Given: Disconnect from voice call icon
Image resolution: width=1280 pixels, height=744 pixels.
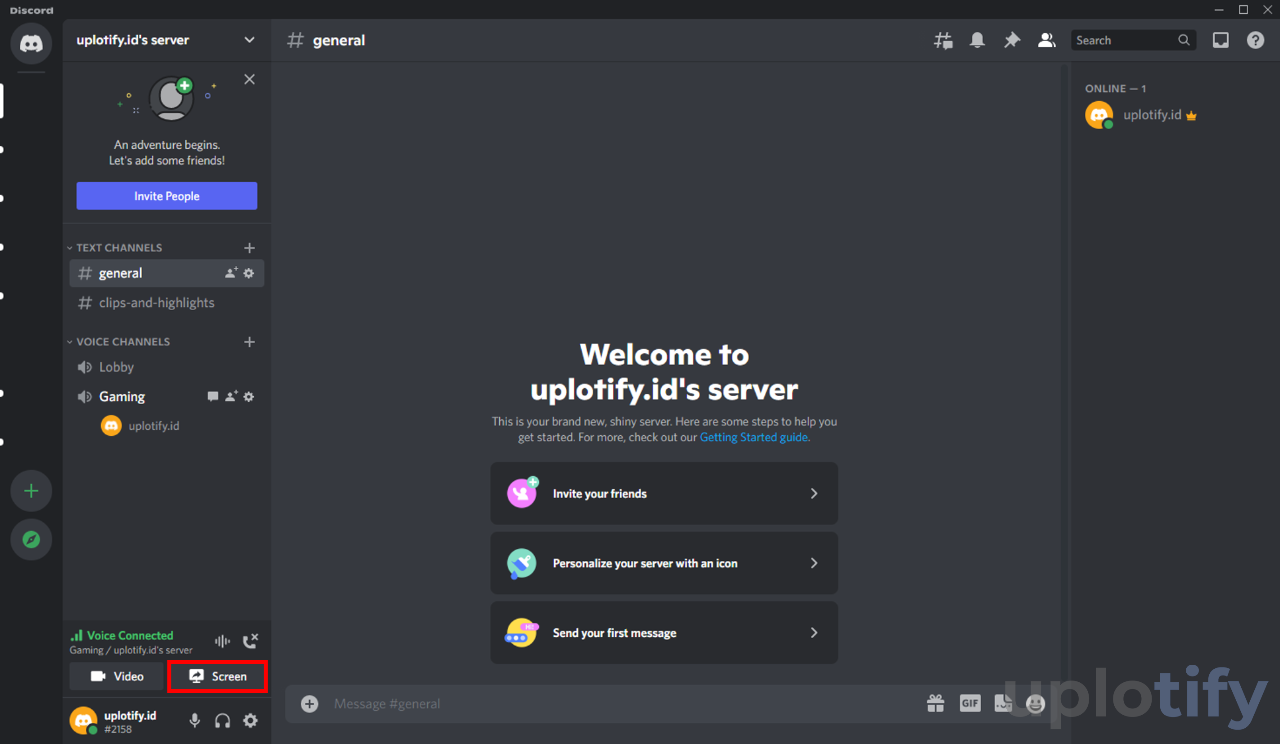Looking at the screenshot, I should pos(250,641).
